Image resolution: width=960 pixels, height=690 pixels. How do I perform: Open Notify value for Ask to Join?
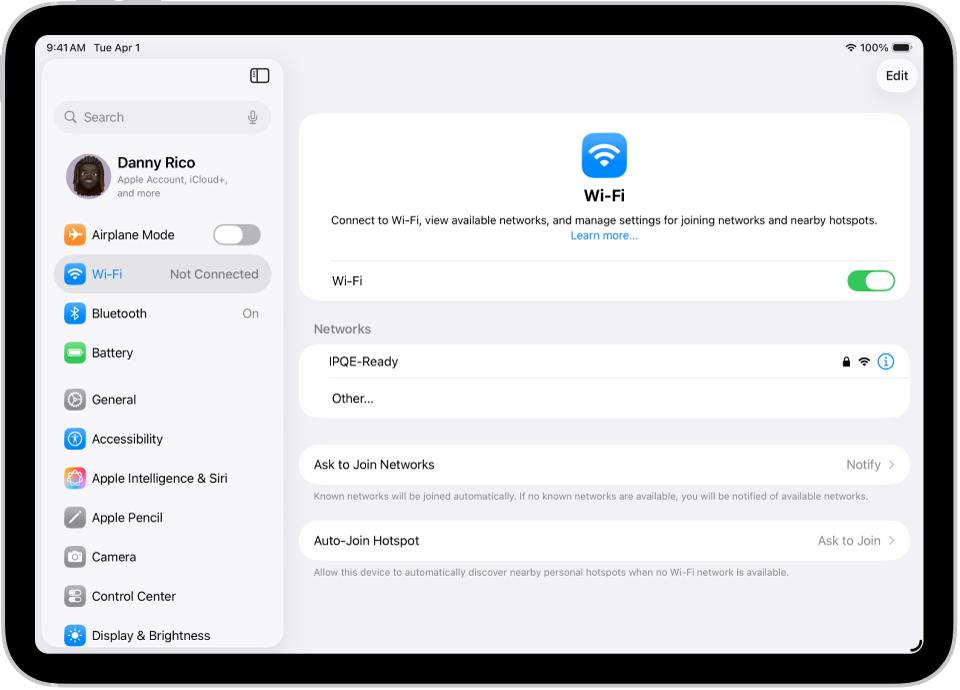(x=863, y=465)
